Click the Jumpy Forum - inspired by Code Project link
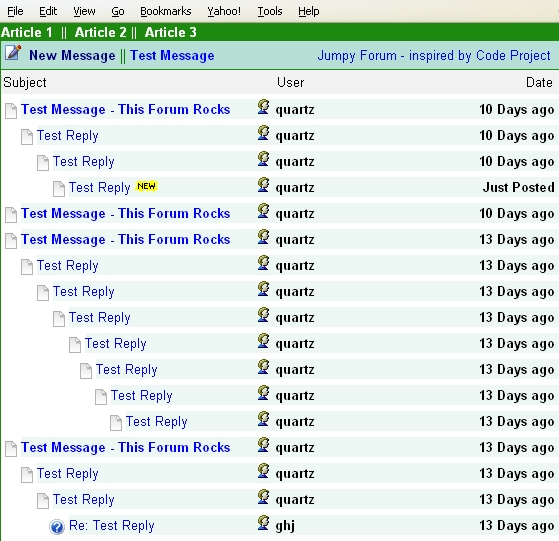559x541 pixels. coord(434,56)
